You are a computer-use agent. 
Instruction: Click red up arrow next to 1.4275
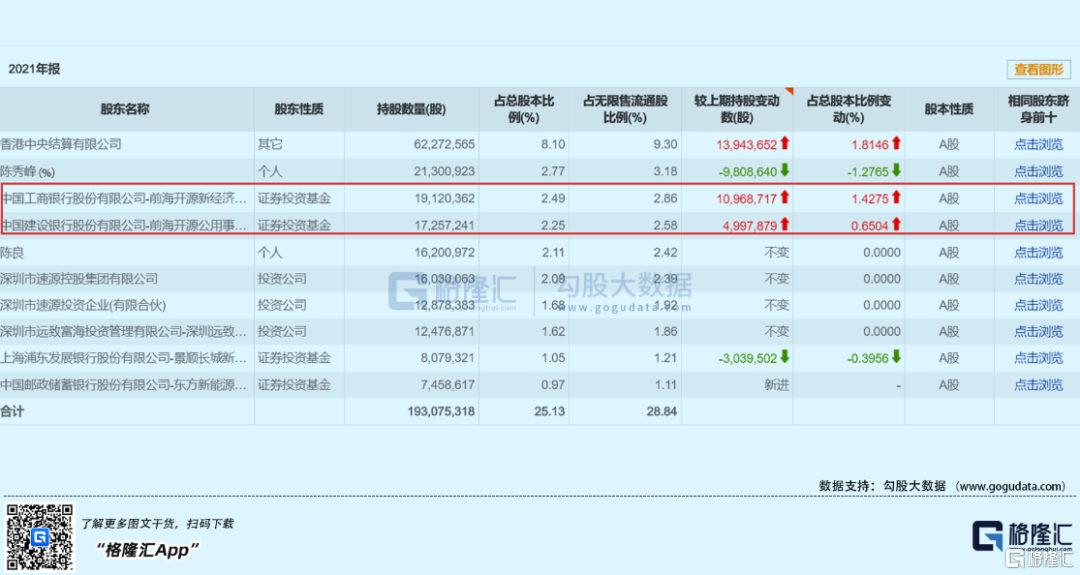point(896,197)
